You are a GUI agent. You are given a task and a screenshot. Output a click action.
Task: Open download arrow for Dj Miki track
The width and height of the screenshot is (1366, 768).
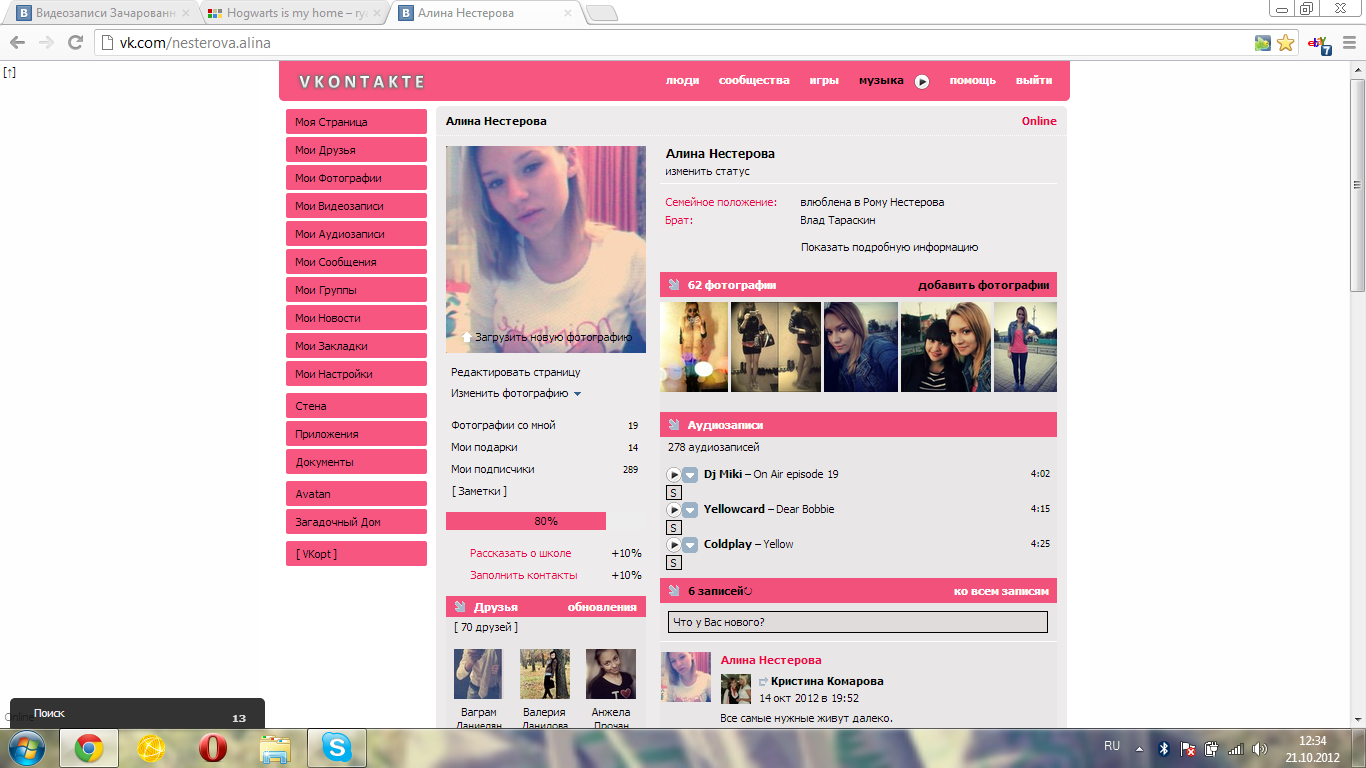690,475
